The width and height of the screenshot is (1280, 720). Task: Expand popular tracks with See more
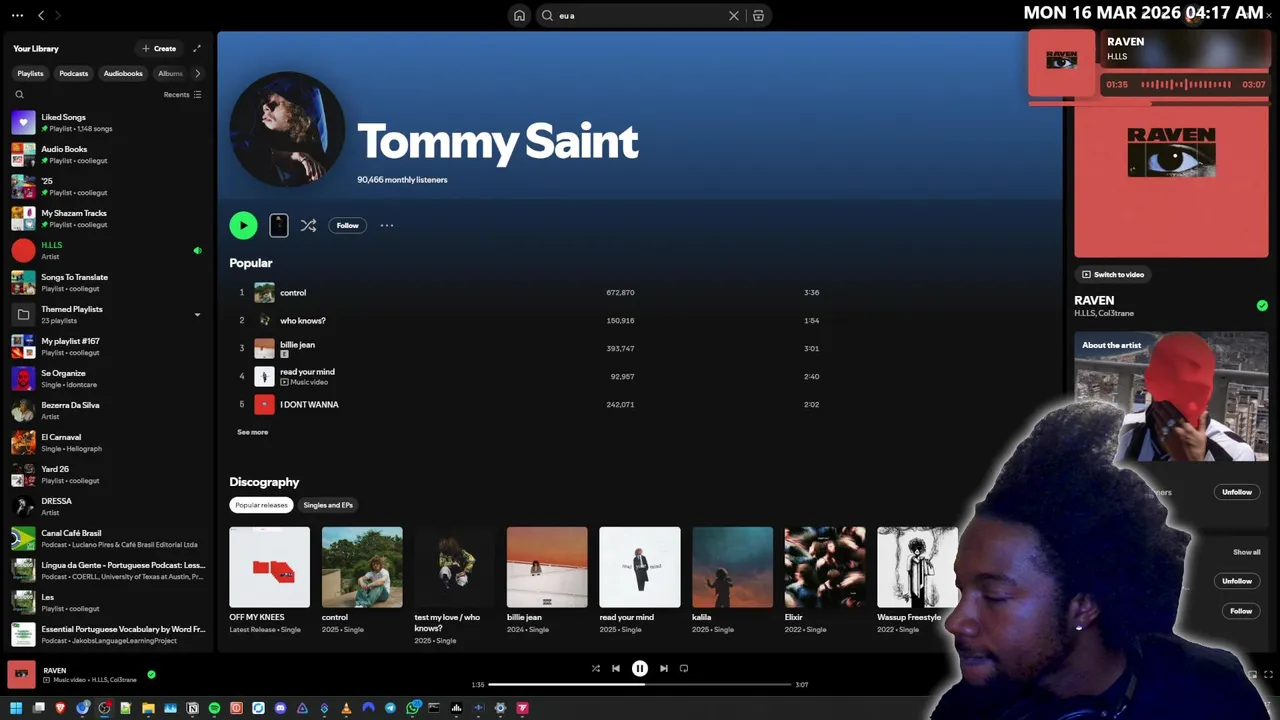pos(252,432)
